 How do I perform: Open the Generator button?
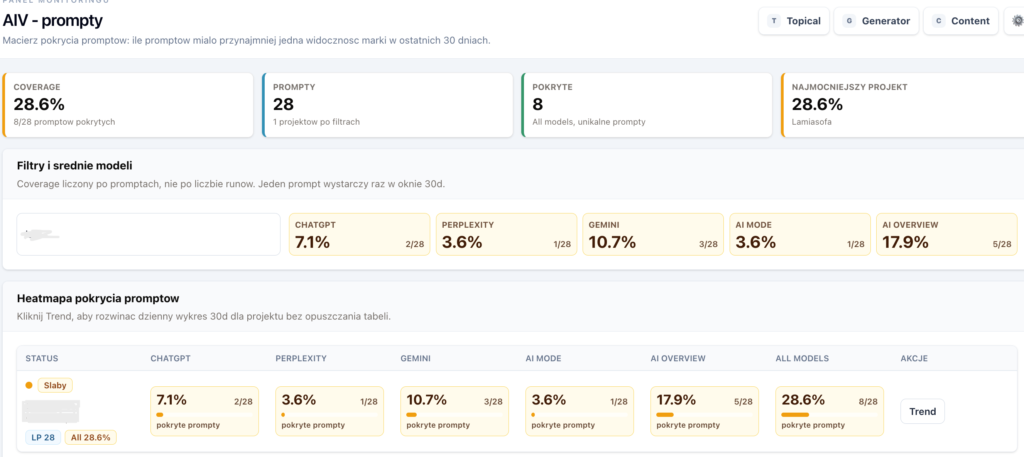pos(876,21)
